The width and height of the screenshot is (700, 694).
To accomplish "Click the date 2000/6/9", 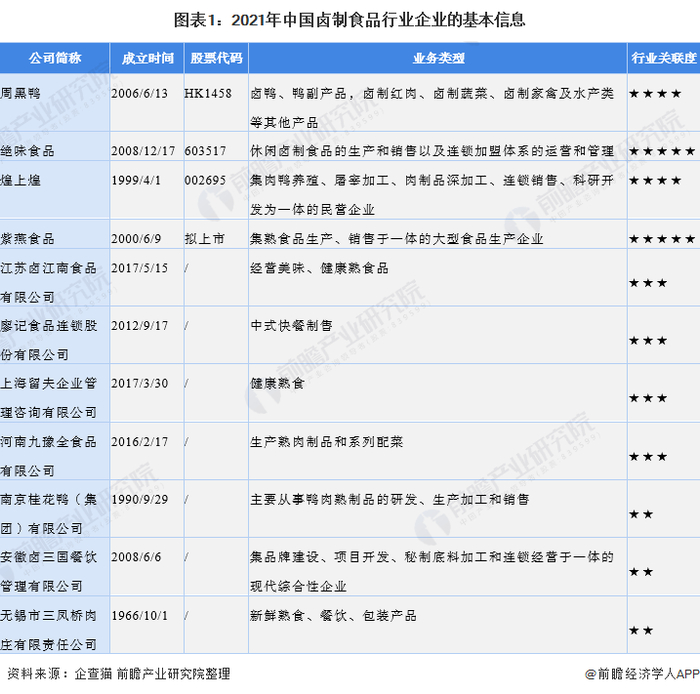I will pos(136,239).
